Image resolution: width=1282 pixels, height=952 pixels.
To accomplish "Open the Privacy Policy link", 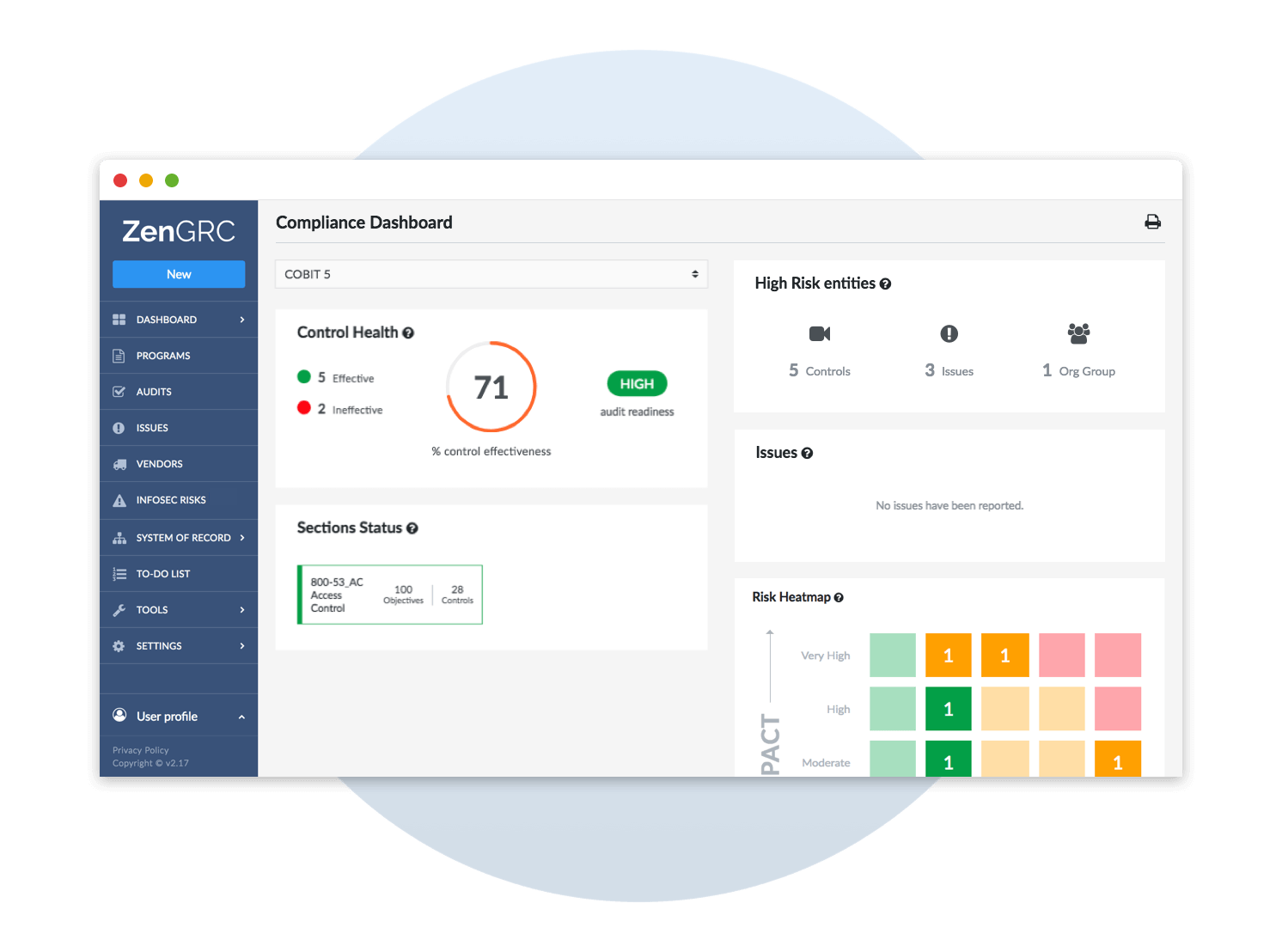I will [x=141, y=750].
